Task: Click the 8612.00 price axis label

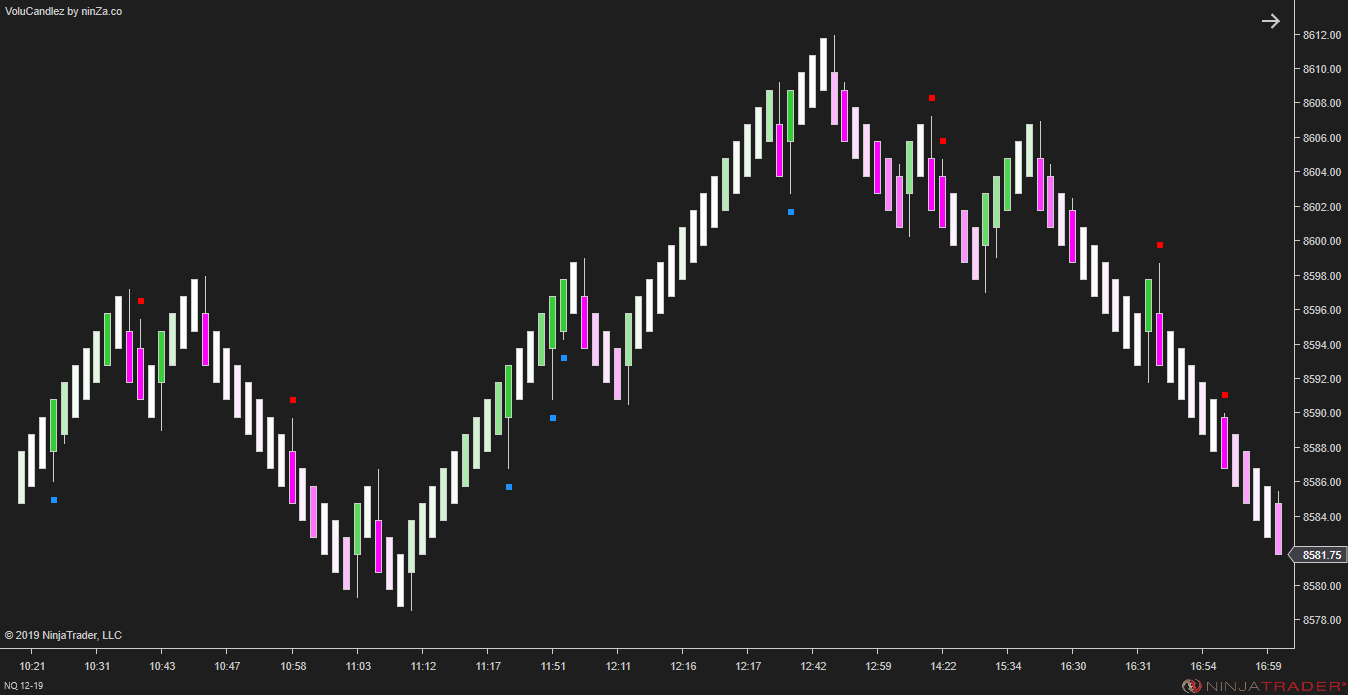Action: (1320, 34)
